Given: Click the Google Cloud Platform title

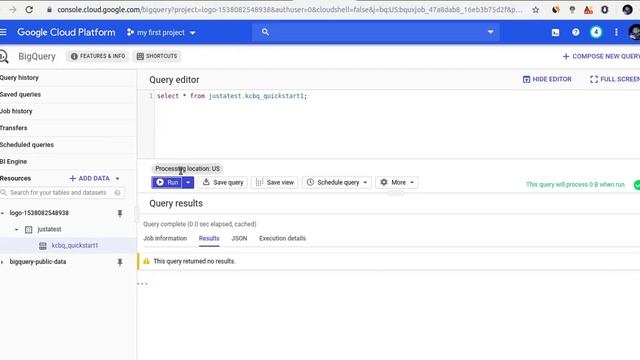Looking at the screenshot, I should coord(66,32).
